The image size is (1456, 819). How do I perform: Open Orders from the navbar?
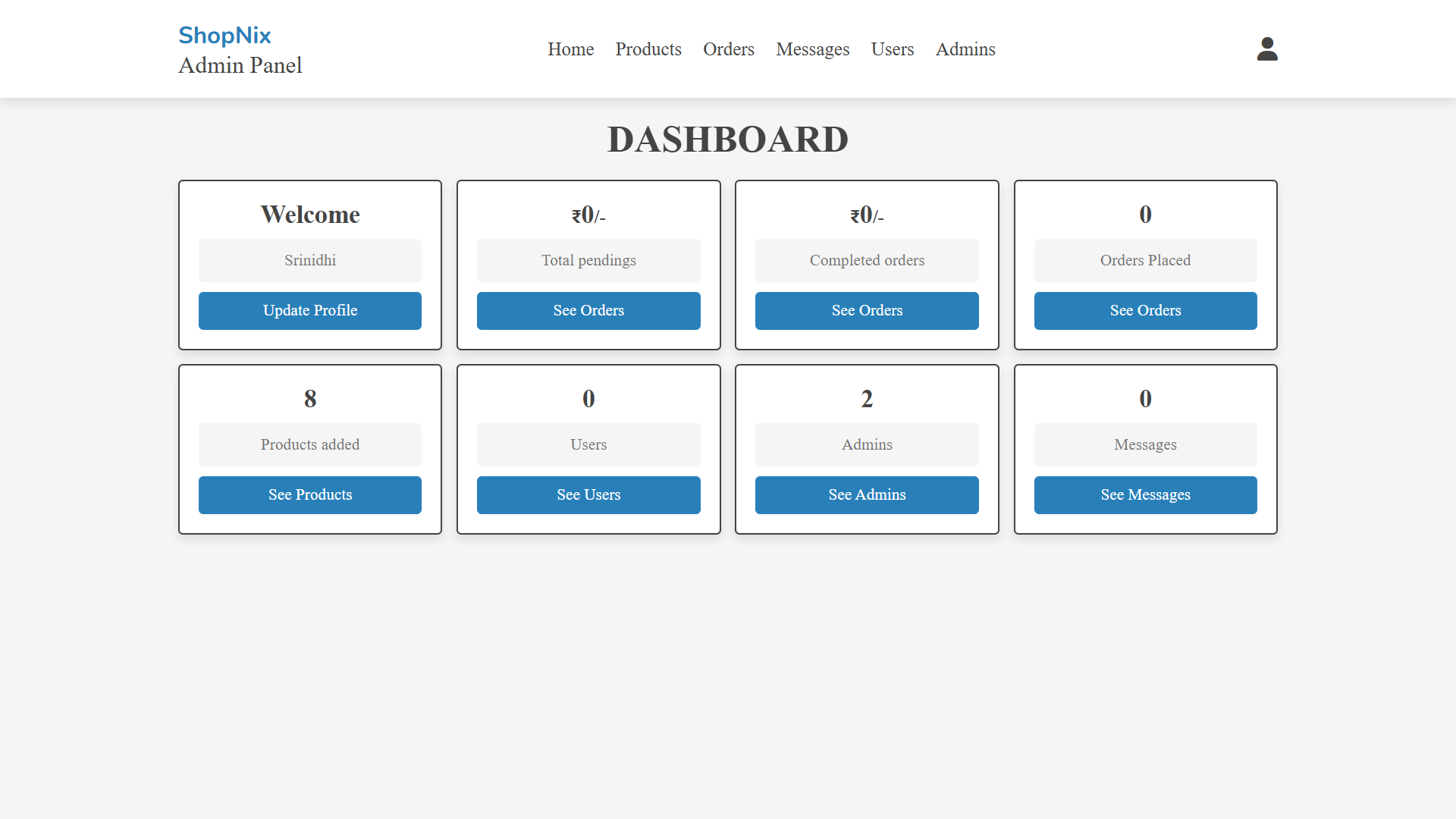click(x=728, y=49)
